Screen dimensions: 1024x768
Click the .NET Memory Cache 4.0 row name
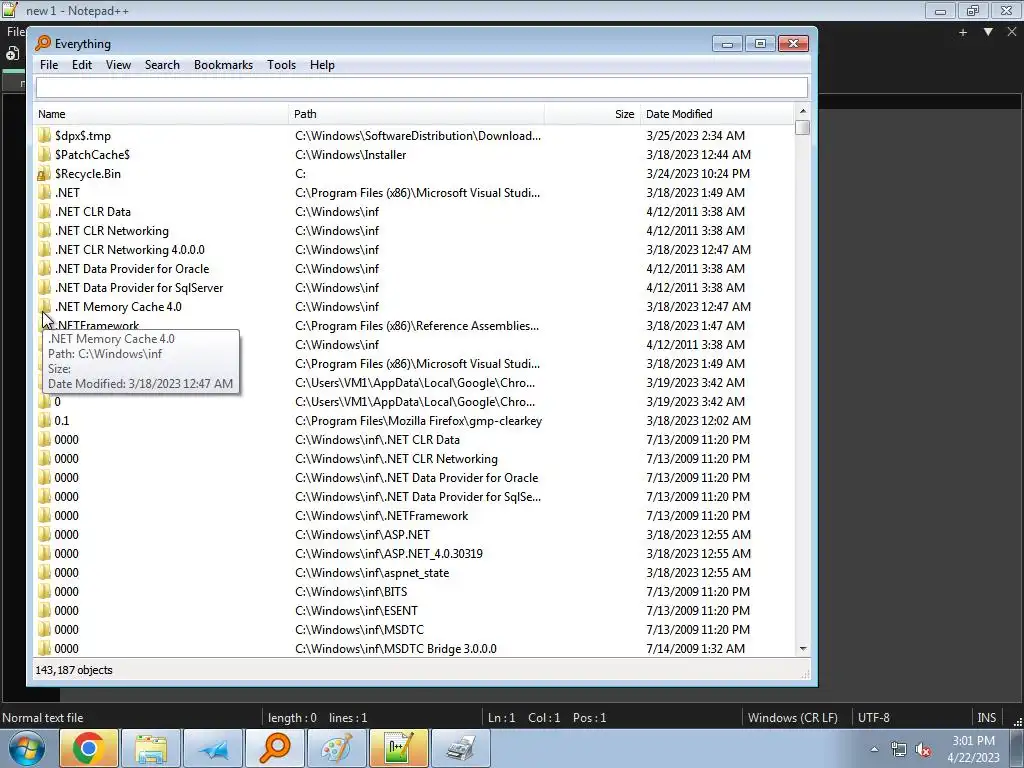[118, 306]
